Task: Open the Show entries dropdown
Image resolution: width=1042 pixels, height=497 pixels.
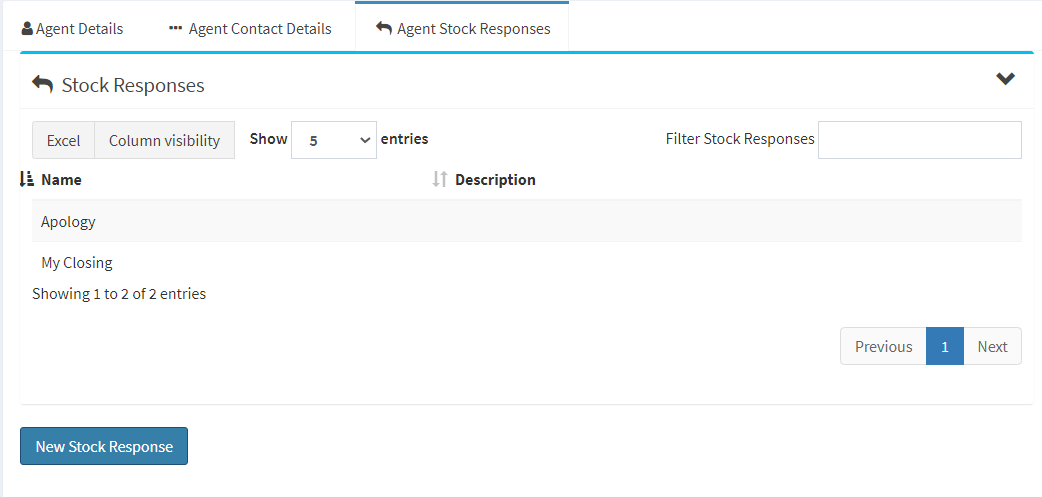Action: pyautogui.click(x=334, y=140)
